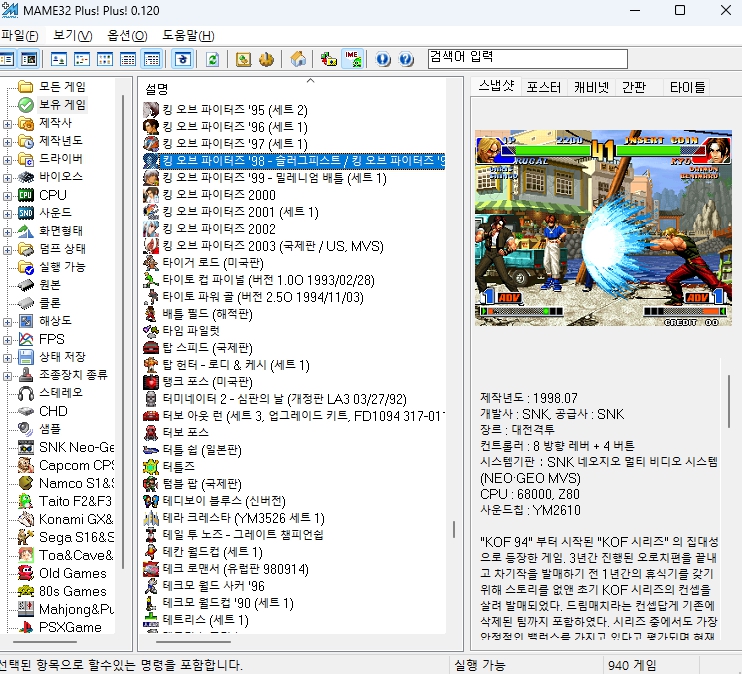Select the PSXGame folder icon
The image size is (742, 674).
point(26,627)
